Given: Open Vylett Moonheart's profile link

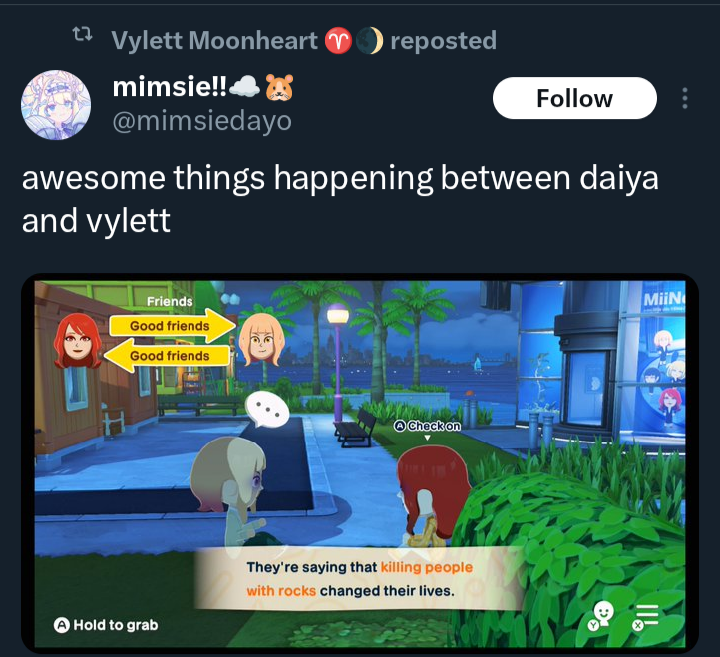Looking at the screenshot, I should pos(214,40).
